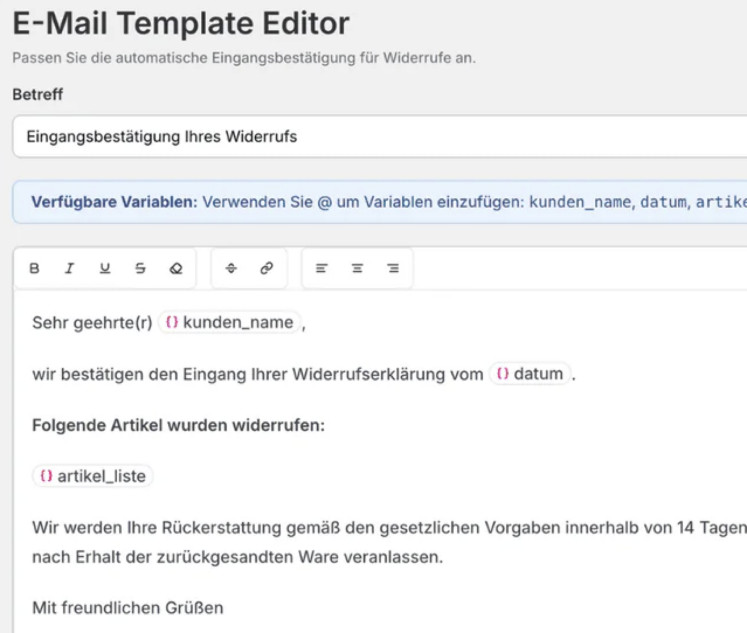747x633 pixels.
Task: Select the artikel_liste variable chip
Action: 92,476
